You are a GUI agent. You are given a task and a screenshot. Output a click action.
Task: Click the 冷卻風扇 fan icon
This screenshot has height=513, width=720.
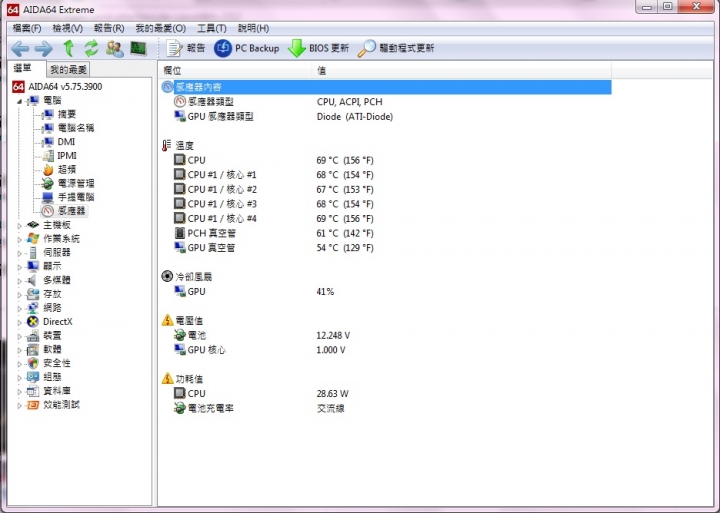167,276
